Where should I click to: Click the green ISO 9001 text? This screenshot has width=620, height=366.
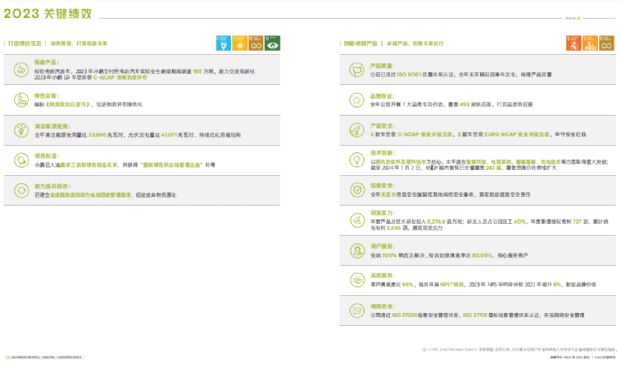[x=409, y=74]
